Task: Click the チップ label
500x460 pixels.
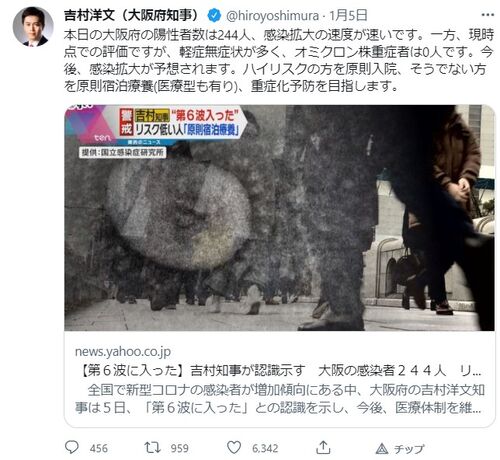Action: [x=409, y=449]
